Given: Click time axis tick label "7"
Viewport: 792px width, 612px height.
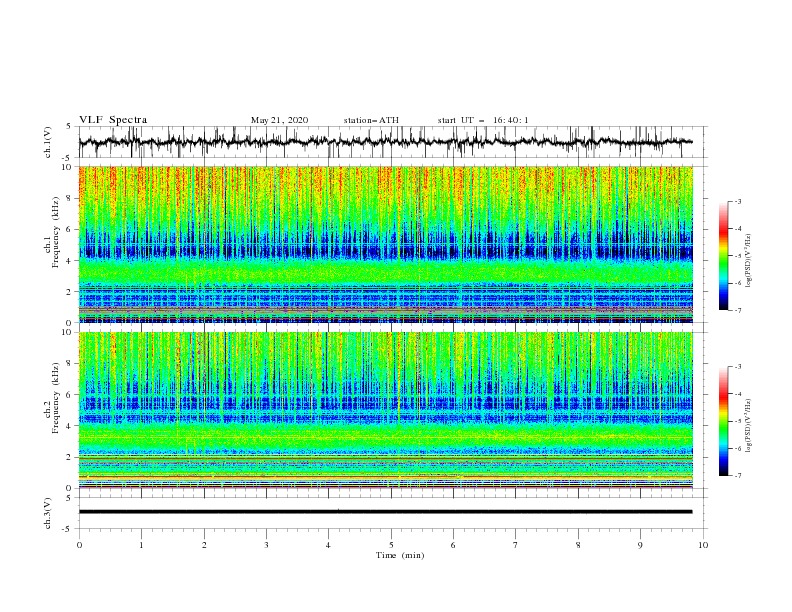Looking at the screenshot, I should (516, 545).
